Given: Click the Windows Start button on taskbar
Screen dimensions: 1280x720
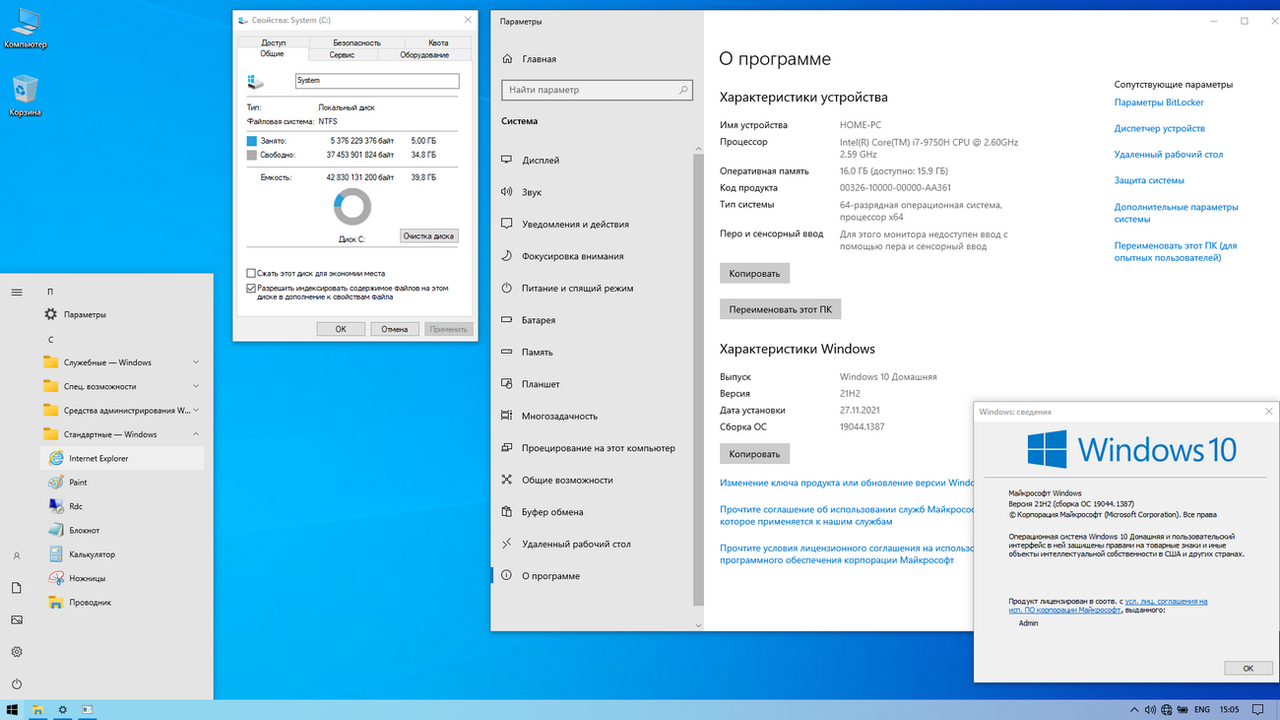Looking at the screenshot, I should click(13, 710).
